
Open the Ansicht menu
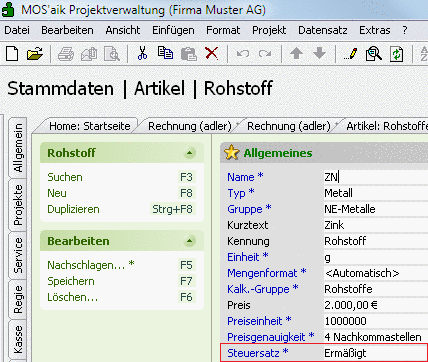click(123, 30)
